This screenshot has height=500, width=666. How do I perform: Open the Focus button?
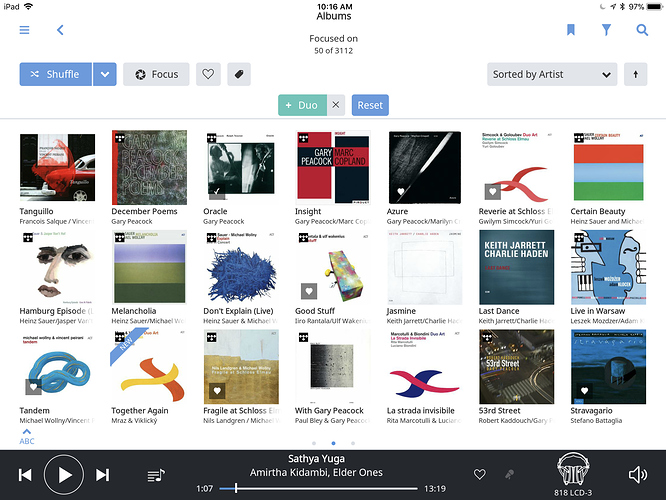(156, 74)
